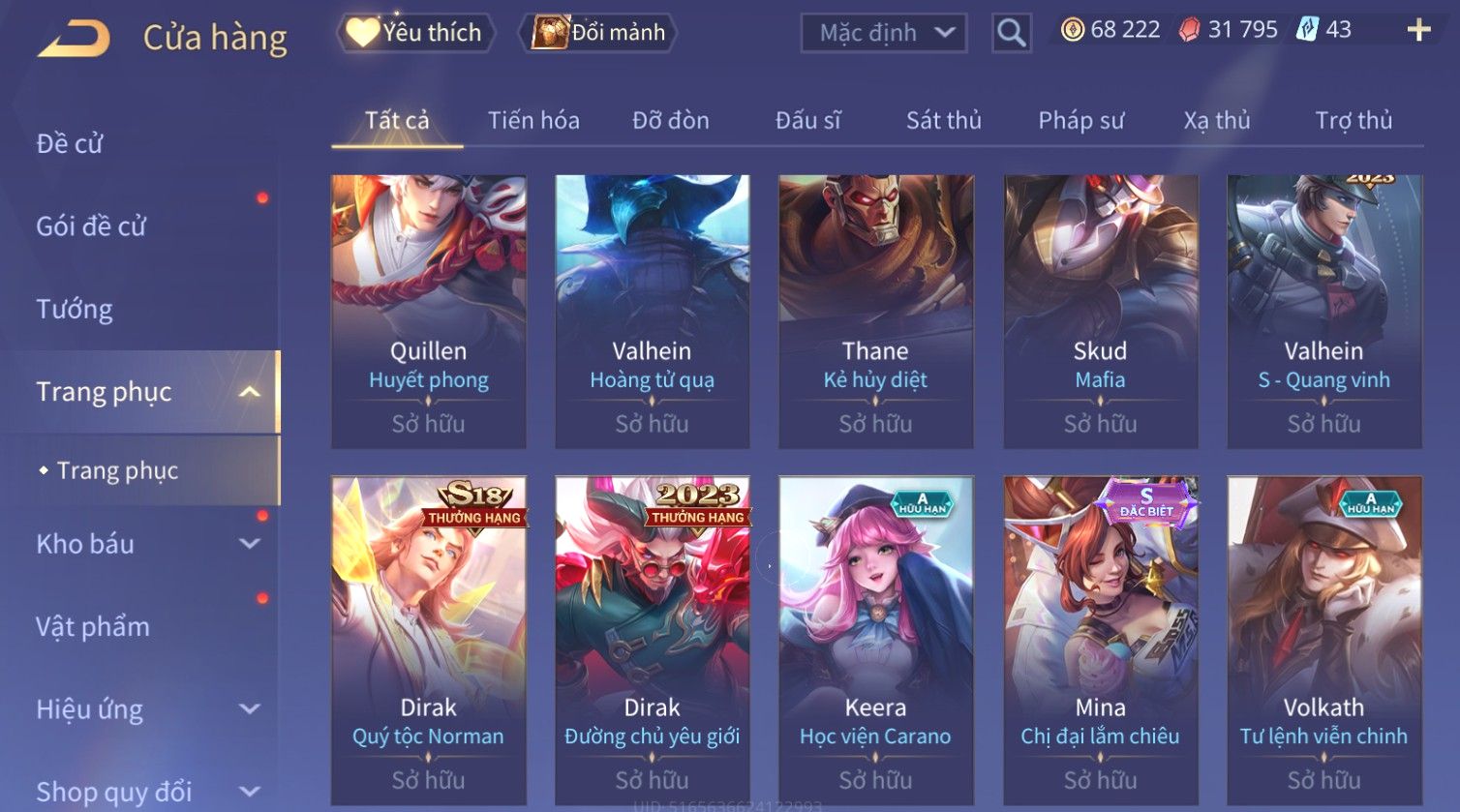Image resolution: width=1460 pixels, height=812 pixels.
Task: Select the Tiến hóa tab
Action: coord(533,120)
